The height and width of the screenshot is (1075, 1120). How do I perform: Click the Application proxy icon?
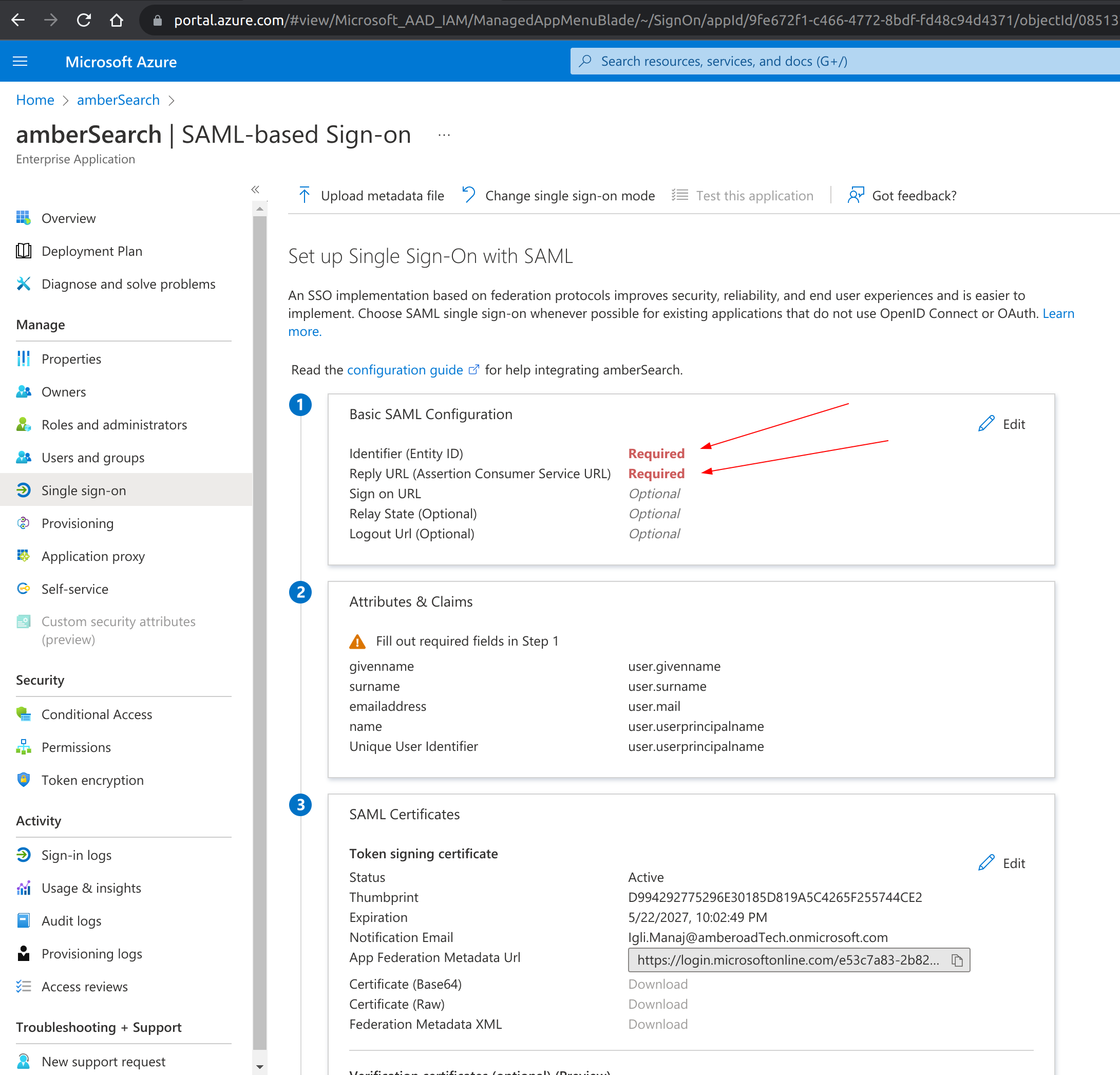[24, 556]
